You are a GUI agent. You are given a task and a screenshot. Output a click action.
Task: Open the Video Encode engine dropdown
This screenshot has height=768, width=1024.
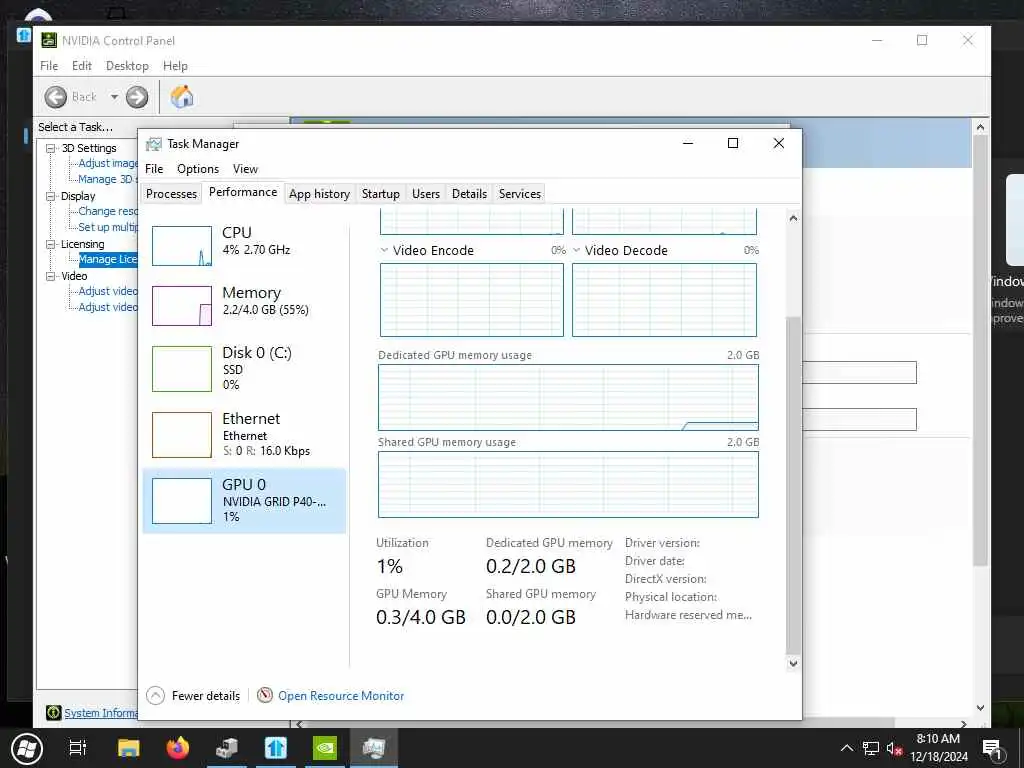pyautogui.click(x=384, y=250)
